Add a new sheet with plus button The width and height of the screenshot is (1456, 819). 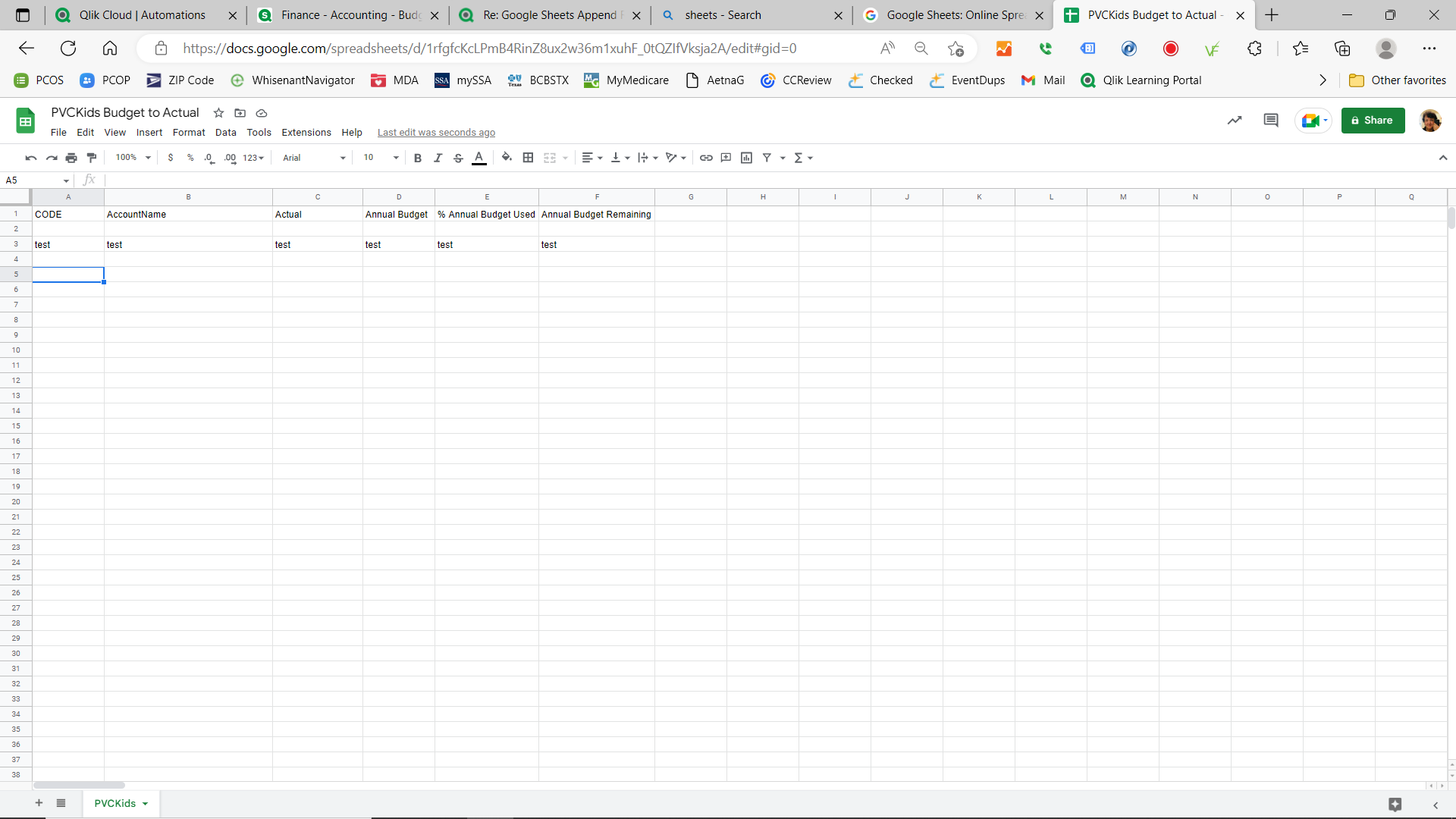39,803
